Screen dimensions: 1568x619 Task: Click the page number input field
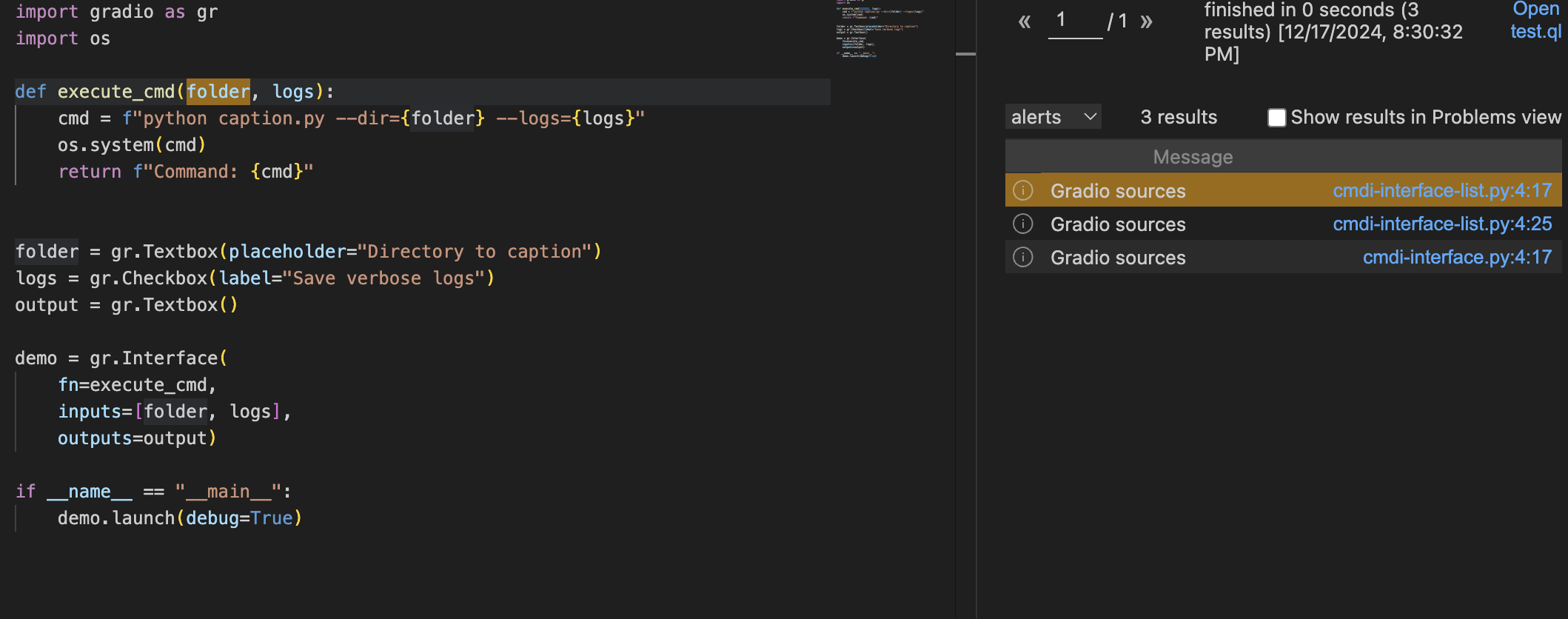pyautogui.click(x=1075, y=21)
